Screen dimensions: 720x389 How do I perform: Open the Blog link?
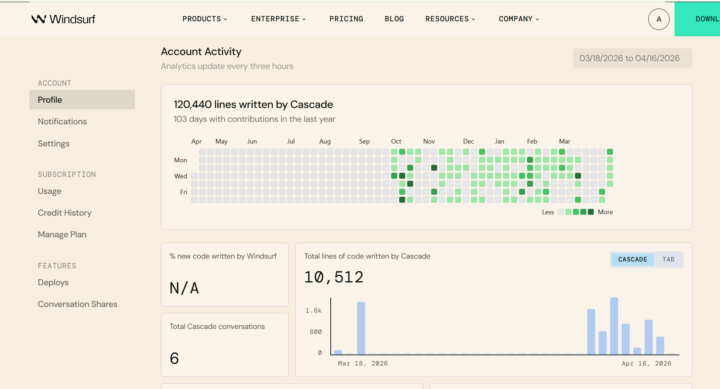(x=394, y=19)
